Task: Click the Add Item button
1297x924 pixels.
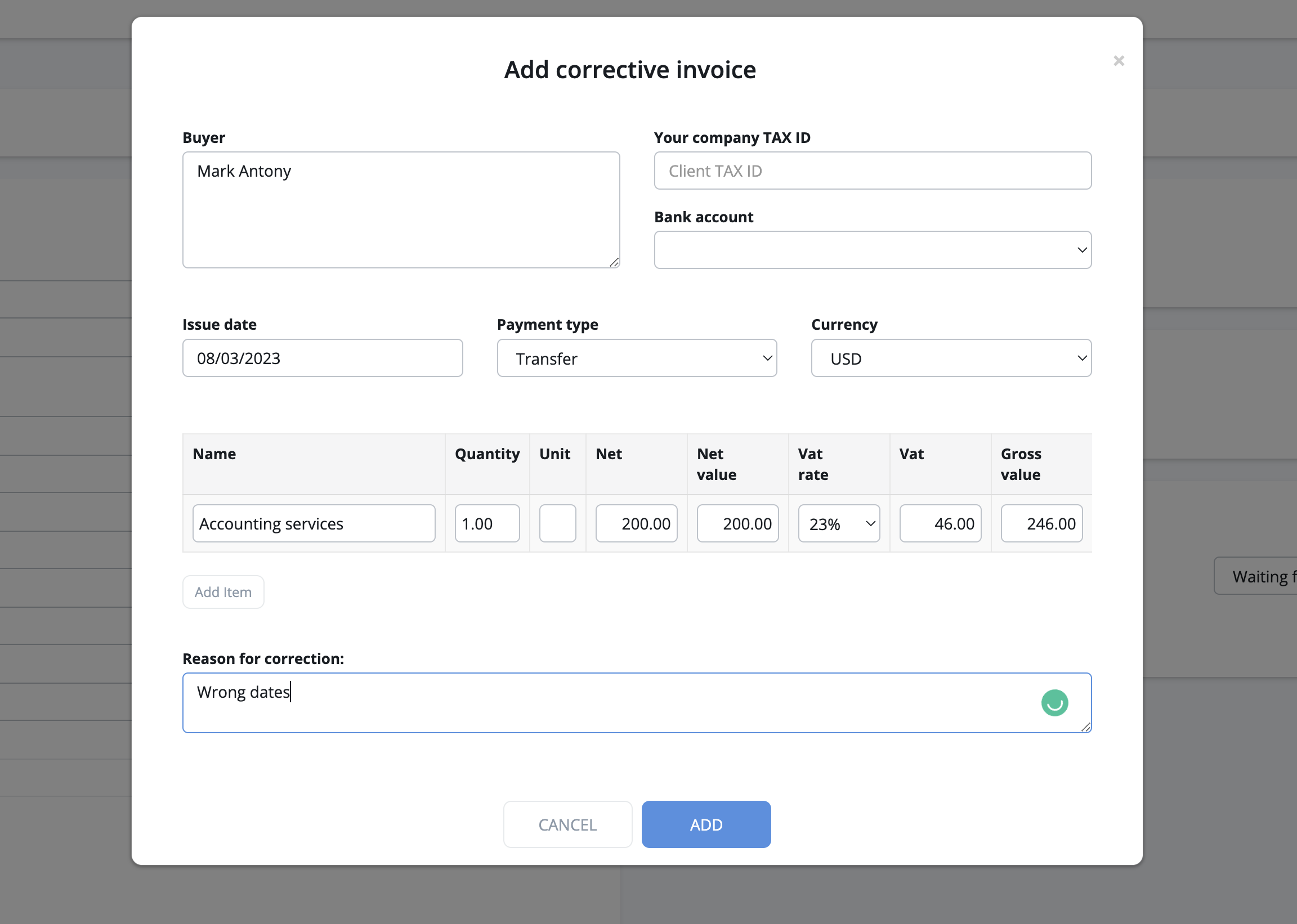Action: [223, 593]
